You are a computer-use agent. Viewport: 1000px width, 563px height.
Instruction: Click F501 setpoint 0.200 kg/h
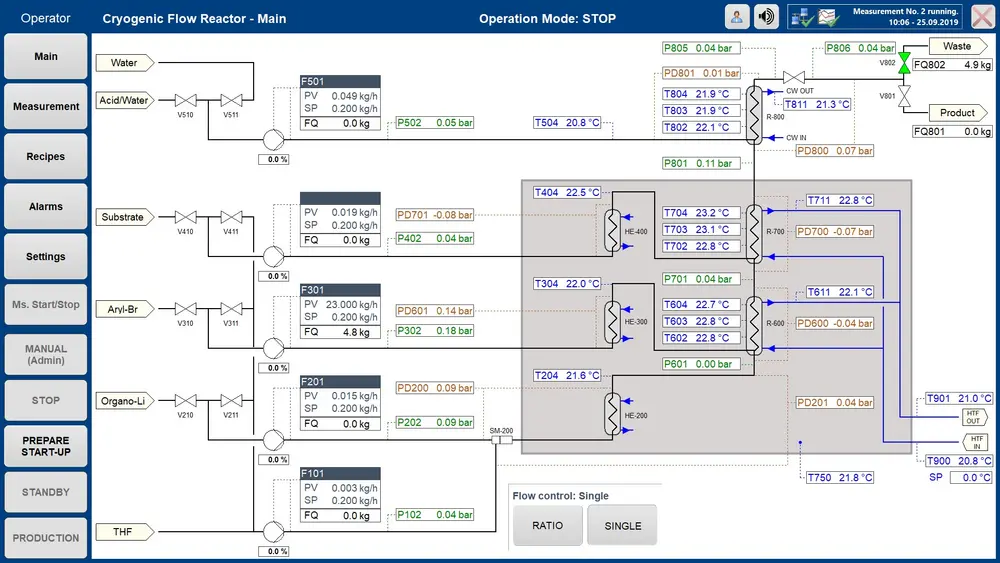[x=355, y=108]
